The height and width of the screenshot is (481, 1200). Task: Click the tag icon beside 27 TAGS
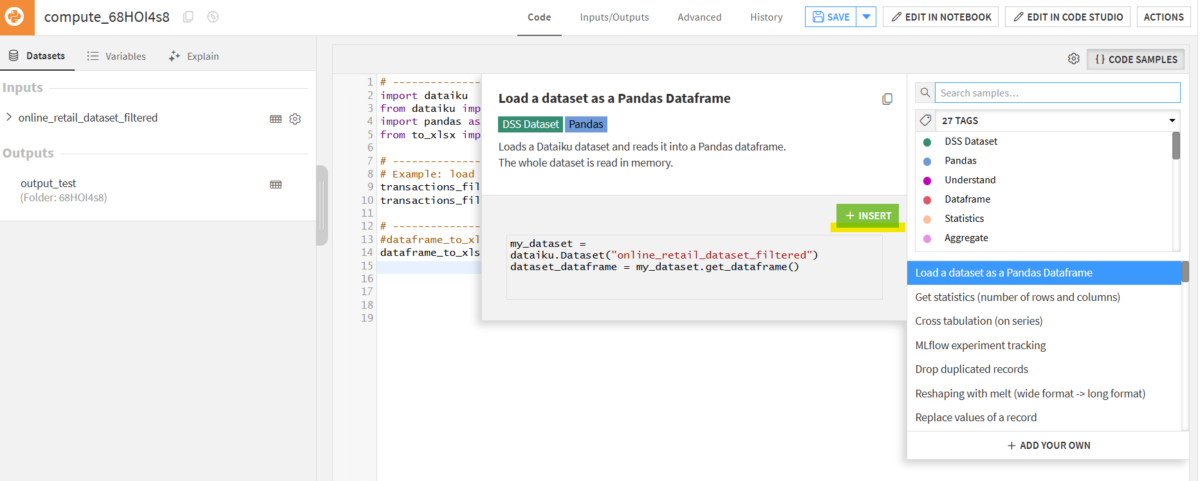(924, 120)
